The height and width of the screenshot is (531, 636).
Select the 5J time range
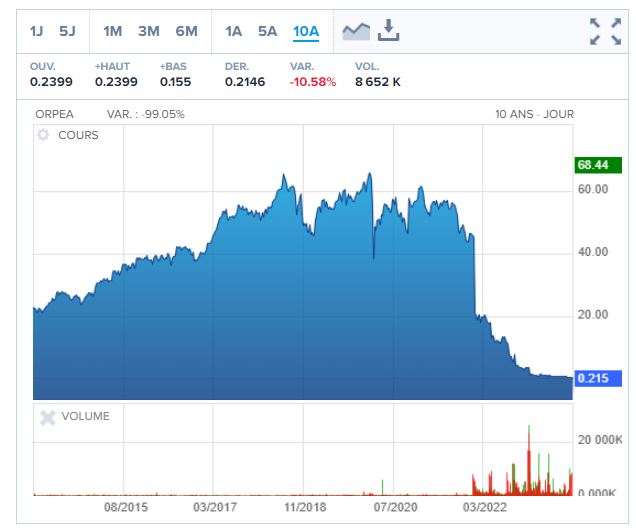(x=67, y=31)
